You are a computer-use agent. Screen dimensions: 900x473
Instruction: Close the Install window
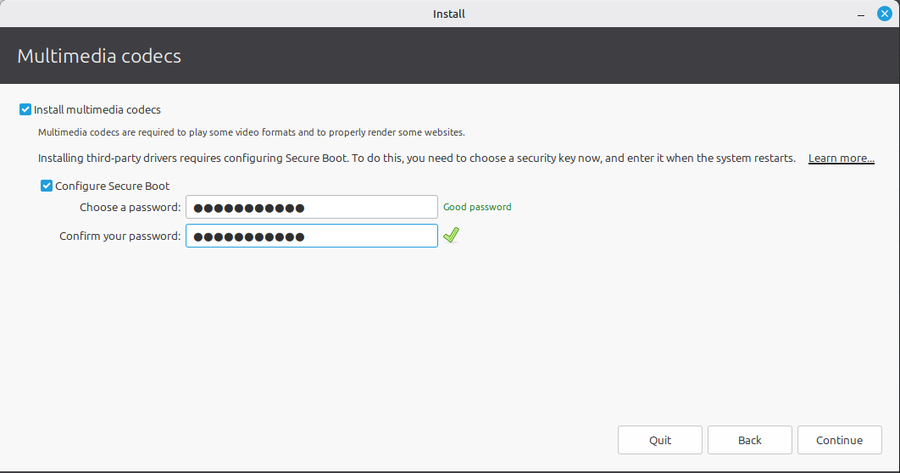coord(885,14)
